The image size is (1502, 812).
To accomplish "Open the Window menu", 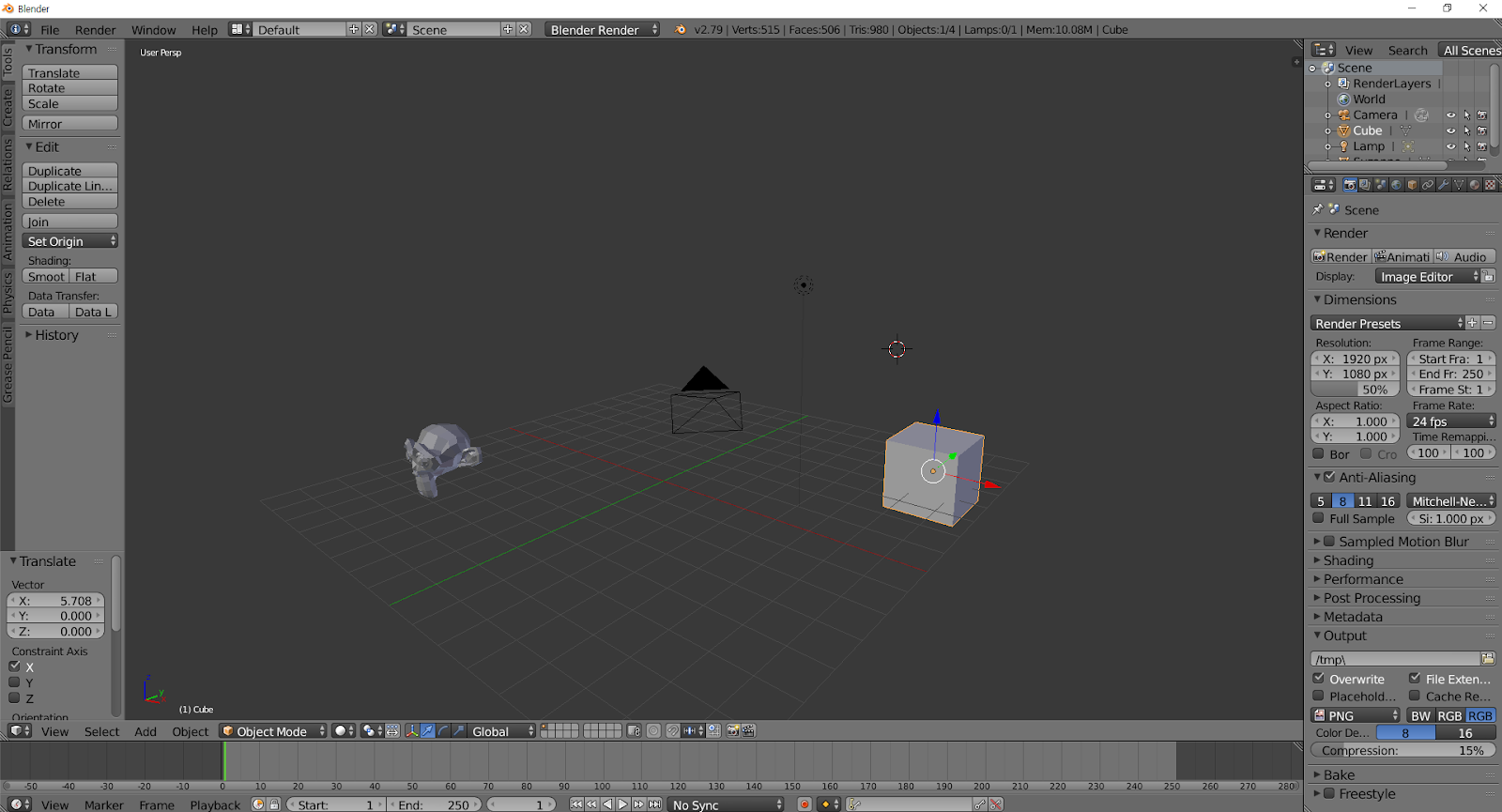I will point(154,30).
